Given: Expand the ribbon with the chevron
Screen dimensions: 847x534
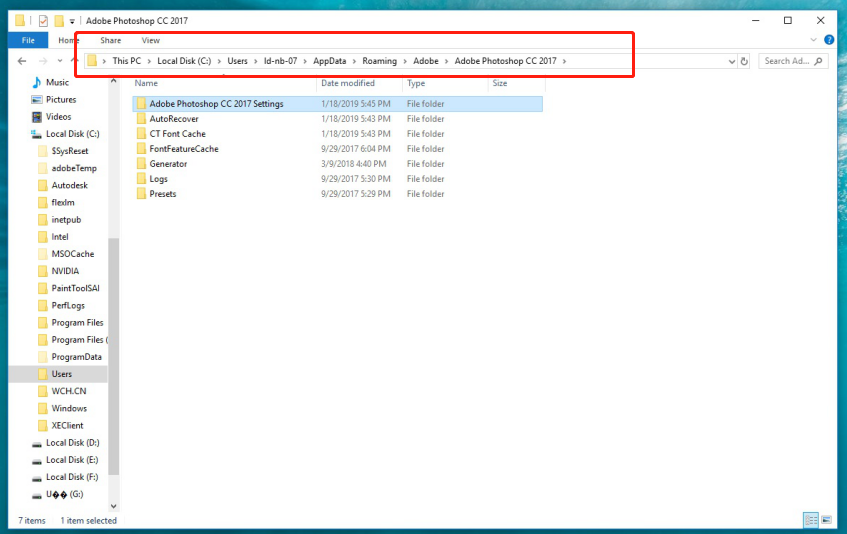Looking at the screenshot, I should point(814,40).
